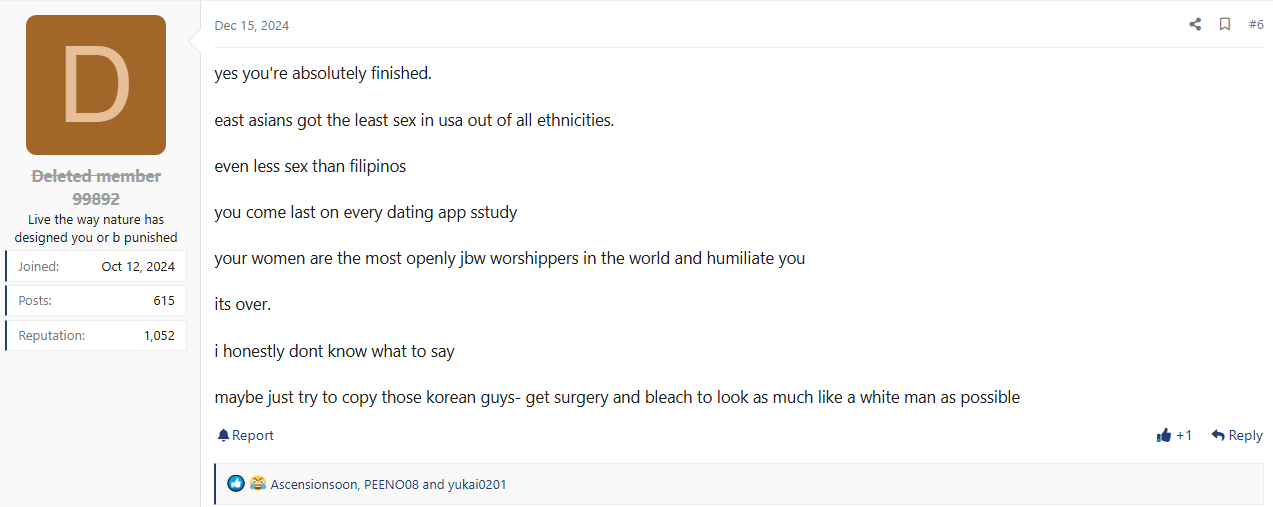
Task: Click the "its over." line in post
Action: tap(243, 304)
